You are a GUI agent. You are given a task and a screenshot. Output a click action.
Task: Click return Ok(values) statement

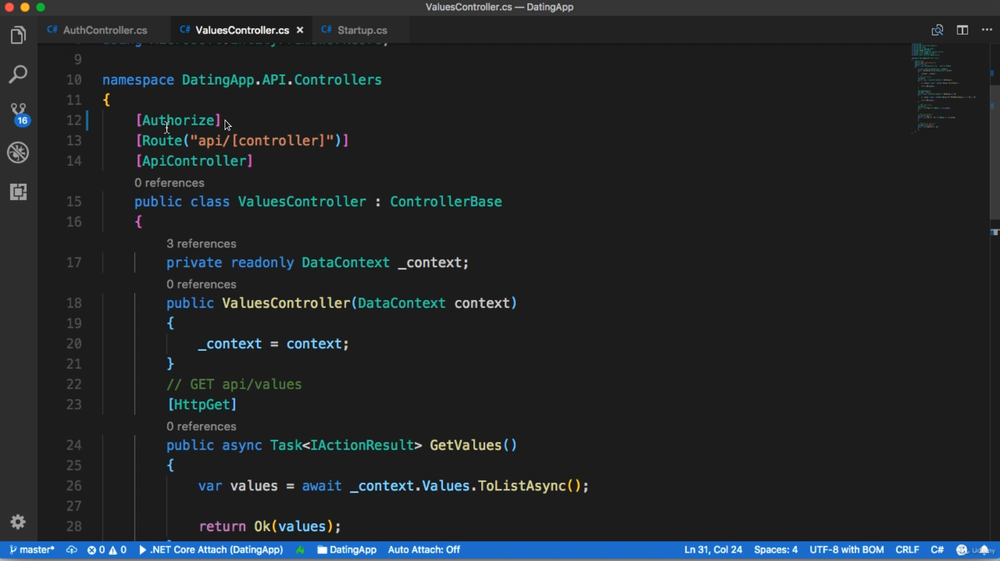[270, 527]
